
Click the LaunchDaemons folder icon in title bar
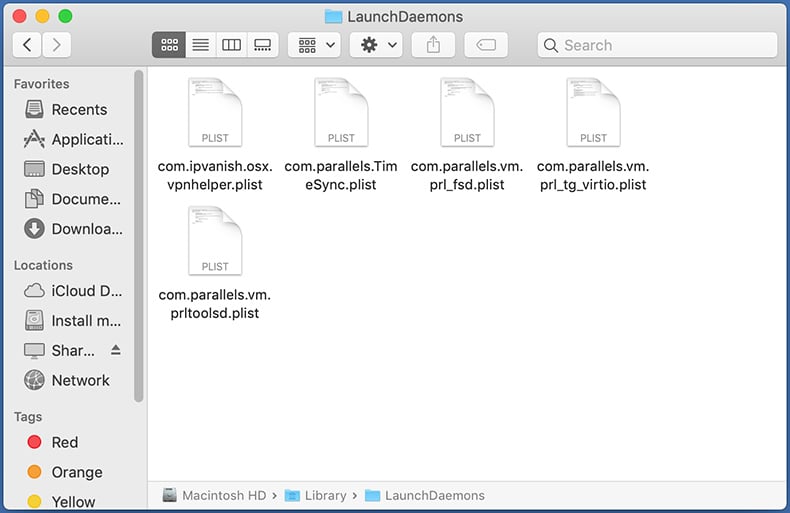click(334, 17)
